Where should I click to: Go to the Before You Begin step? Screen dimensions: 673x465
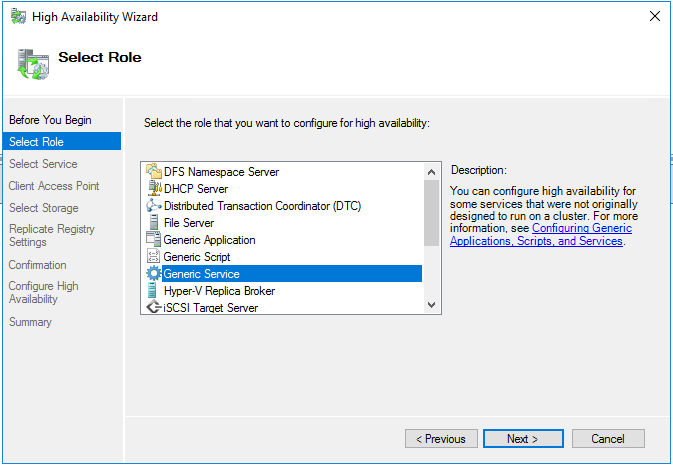[50, 120]
